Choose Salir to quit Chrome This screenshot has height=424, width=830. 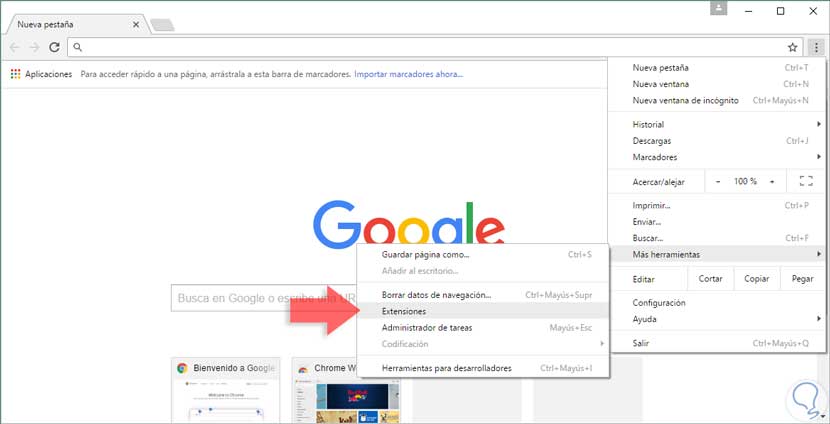coord(716,343)
